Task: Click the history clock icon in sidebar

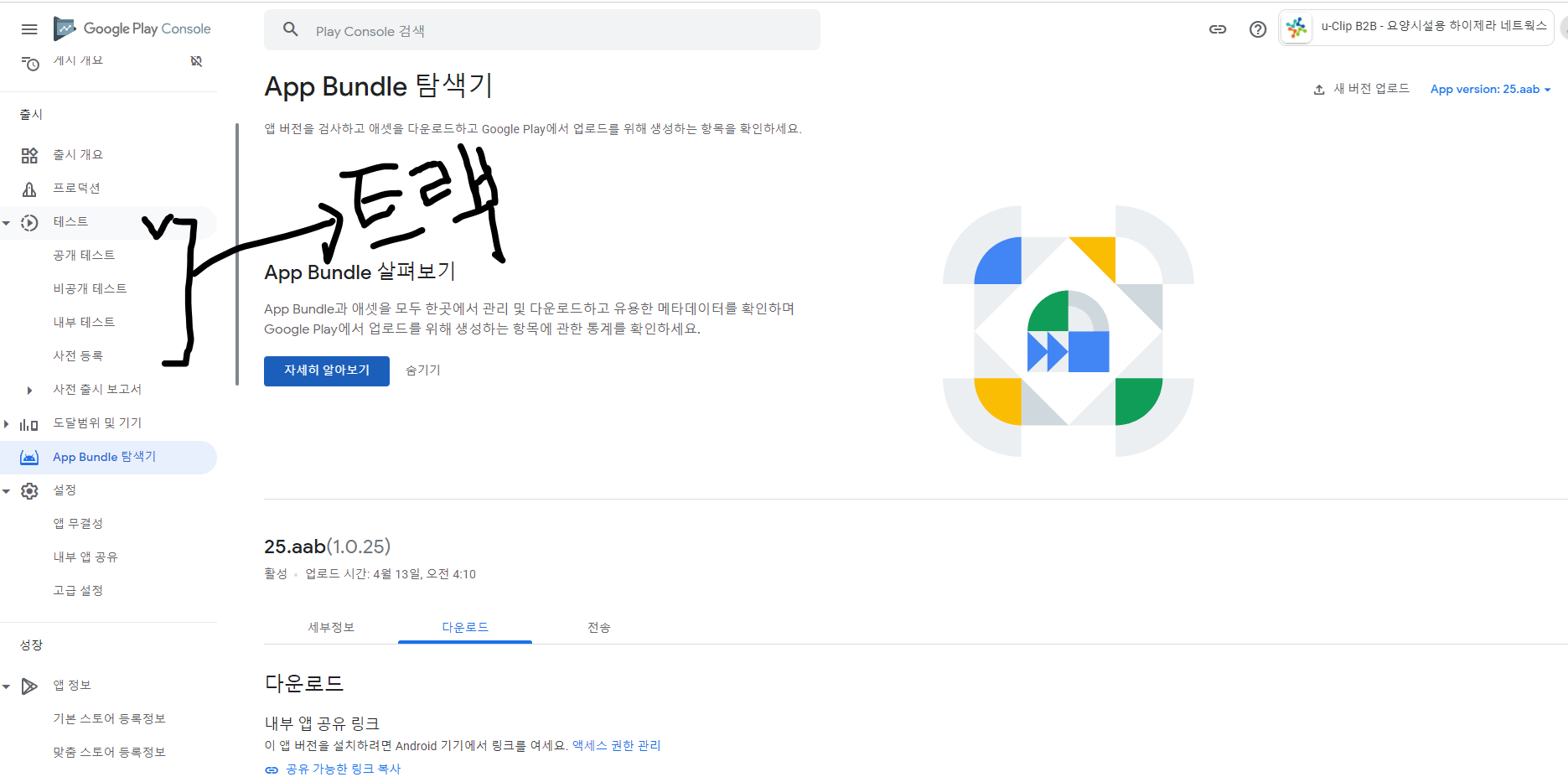Action: (30, 64)
